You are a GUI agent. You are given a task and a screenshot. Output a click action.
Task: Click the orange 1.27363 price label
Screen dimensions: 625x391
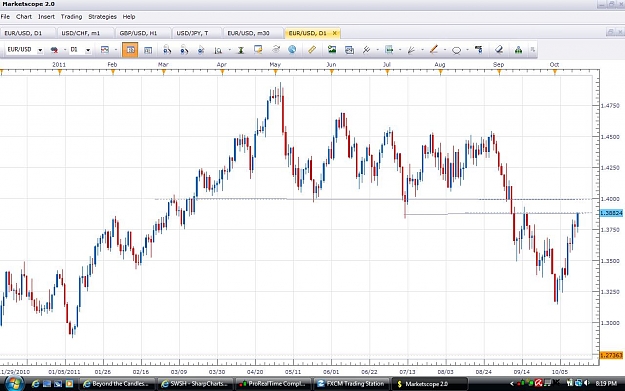(x=611, y=355)
